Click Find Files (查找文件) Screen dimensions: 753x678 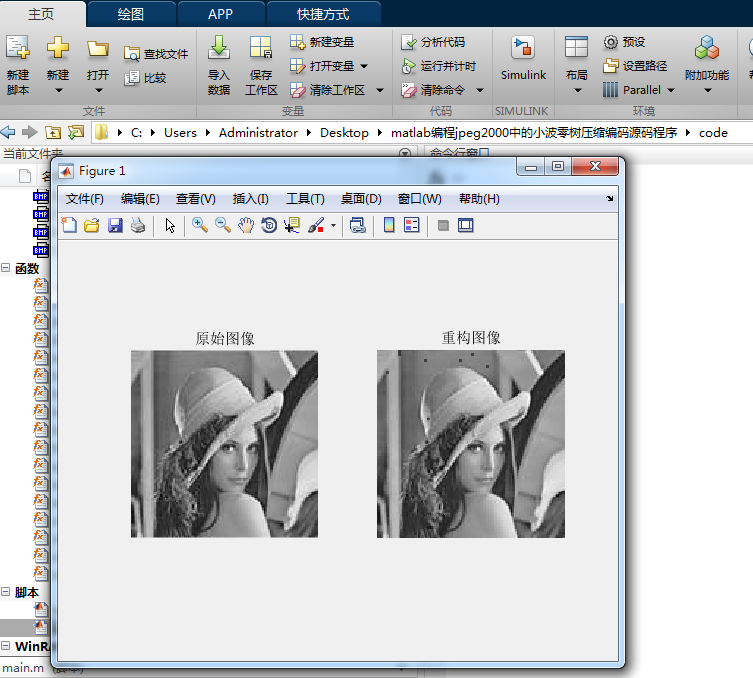(x=156, y=54)
